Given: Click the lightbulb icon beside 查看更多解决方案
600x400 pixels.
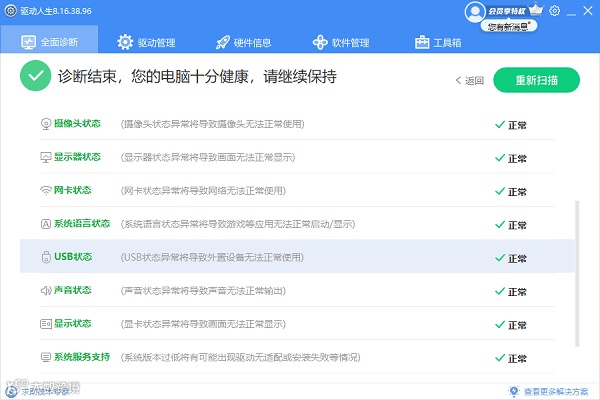Looking at the screenshot, I should [514, 391].
